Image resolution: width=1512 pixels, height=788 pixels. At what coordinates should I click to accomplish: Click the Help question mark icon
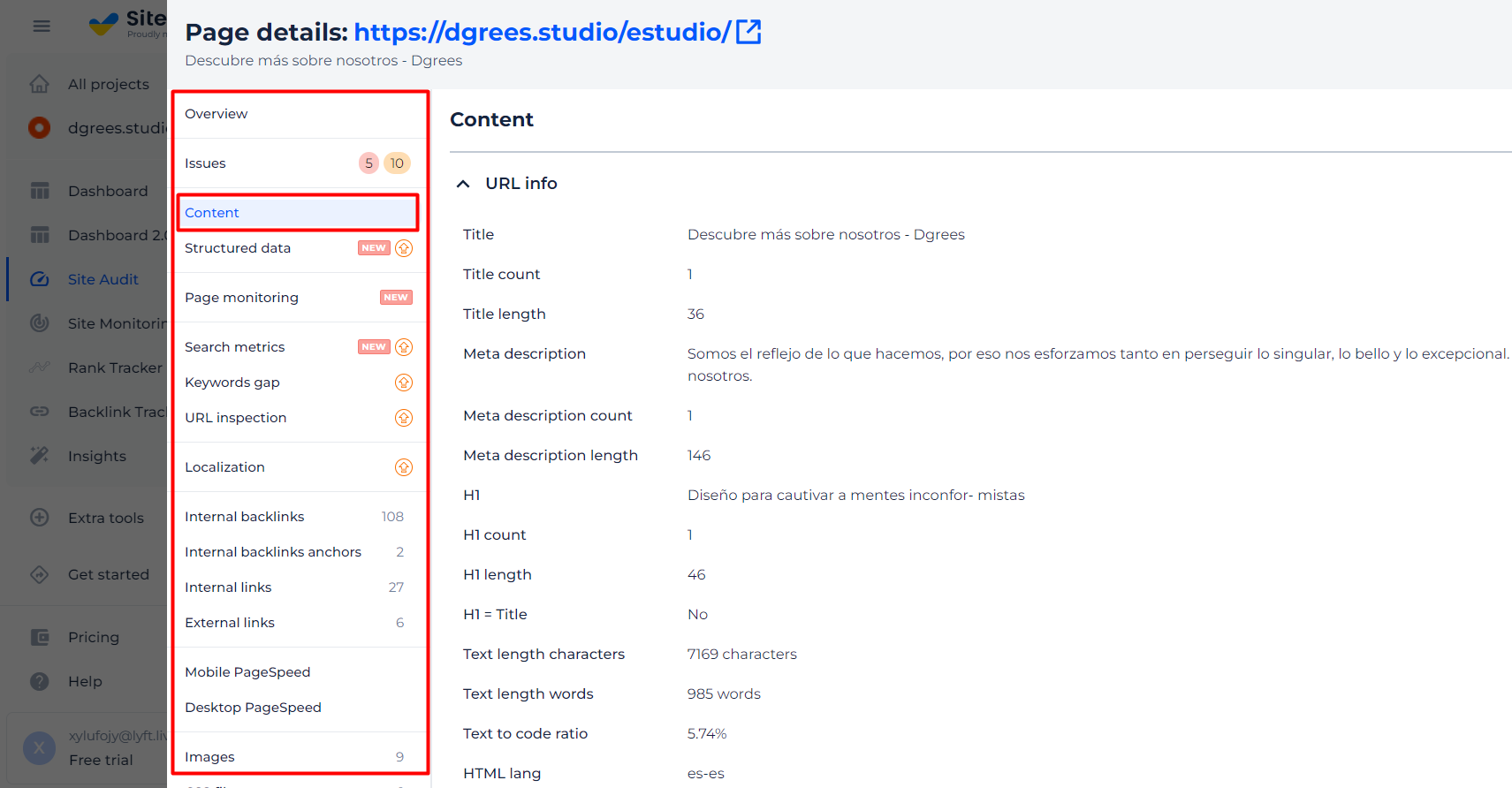coord(40,681)
